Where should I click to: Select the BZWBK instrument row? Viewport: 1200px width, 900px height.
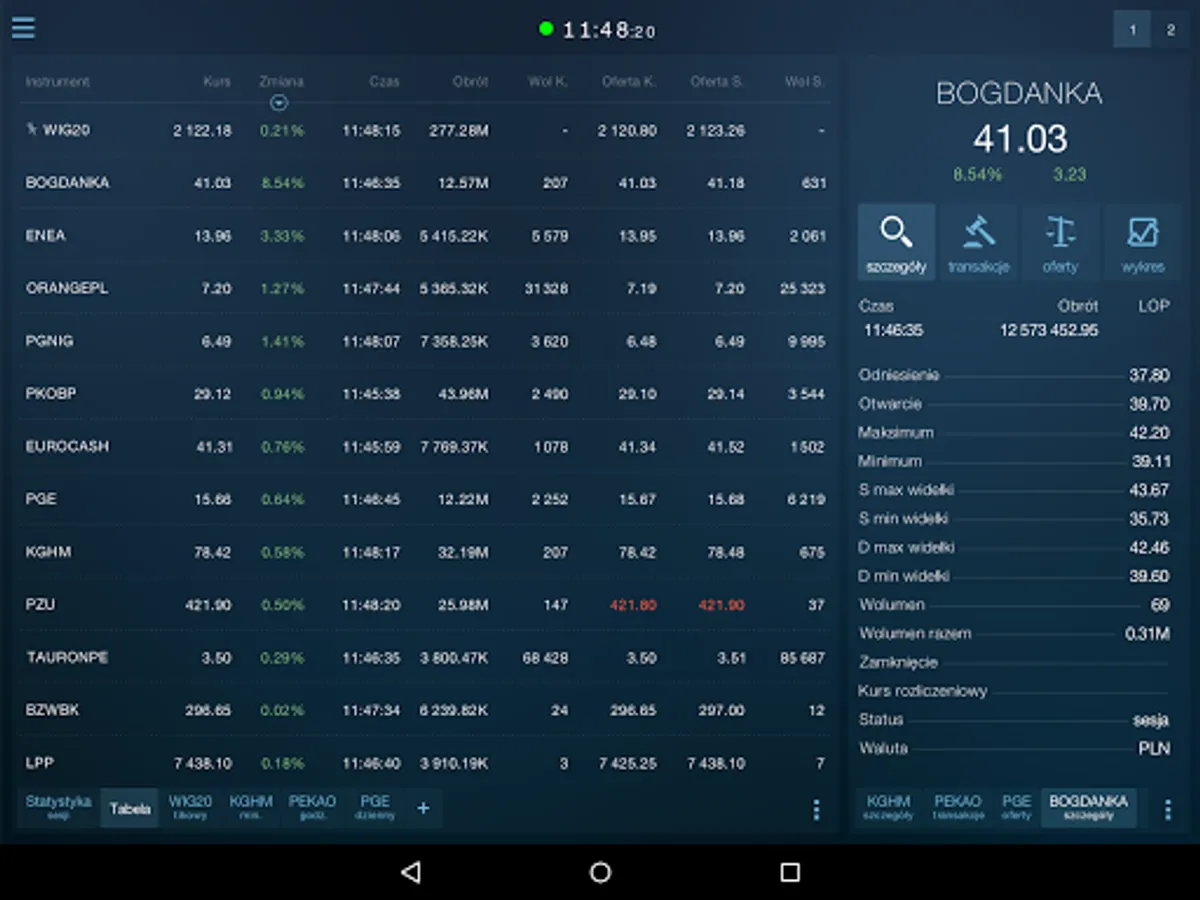[x=425, y=710]
